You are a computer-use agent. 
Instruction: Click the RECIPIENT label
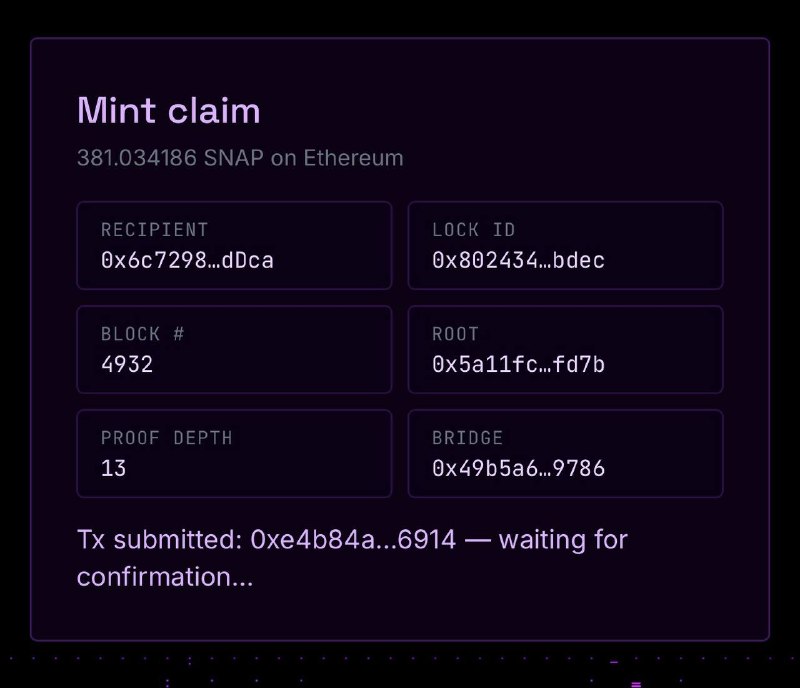click(155, 230)
